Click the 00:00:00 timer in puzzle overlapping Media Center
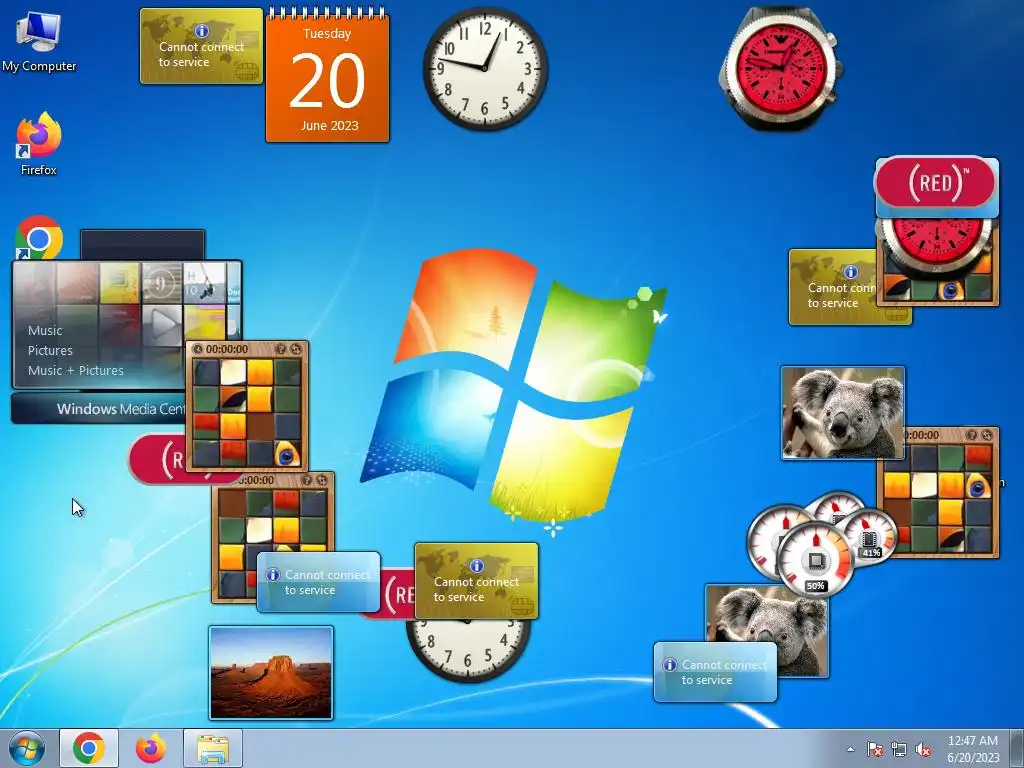Screen dimensions: 1024x768 227,349
